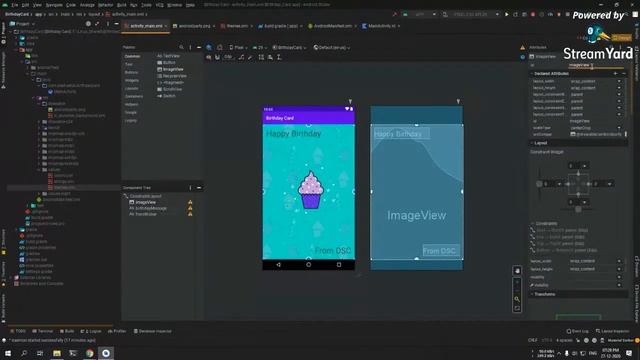Image resolution: width=640 pixels, height=360 pixels.
Task: Click the clear all constraints icon
Action: 241,58
